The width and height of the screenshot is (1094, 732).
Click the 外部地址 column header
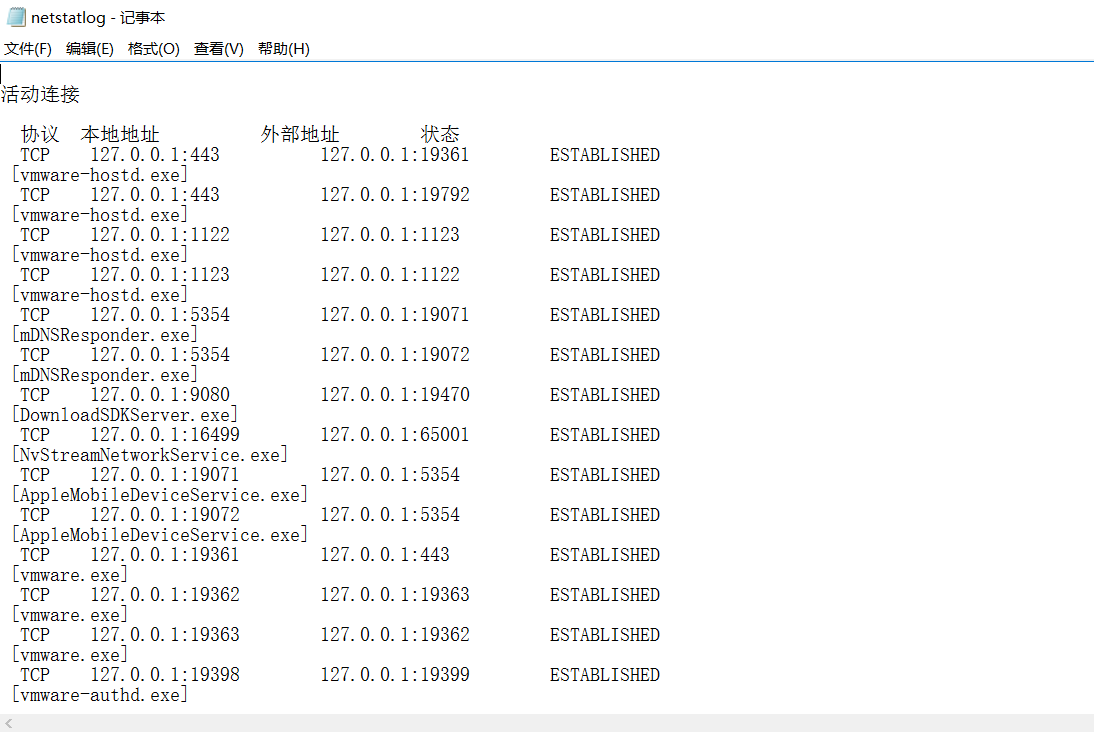tap(300, 134)
